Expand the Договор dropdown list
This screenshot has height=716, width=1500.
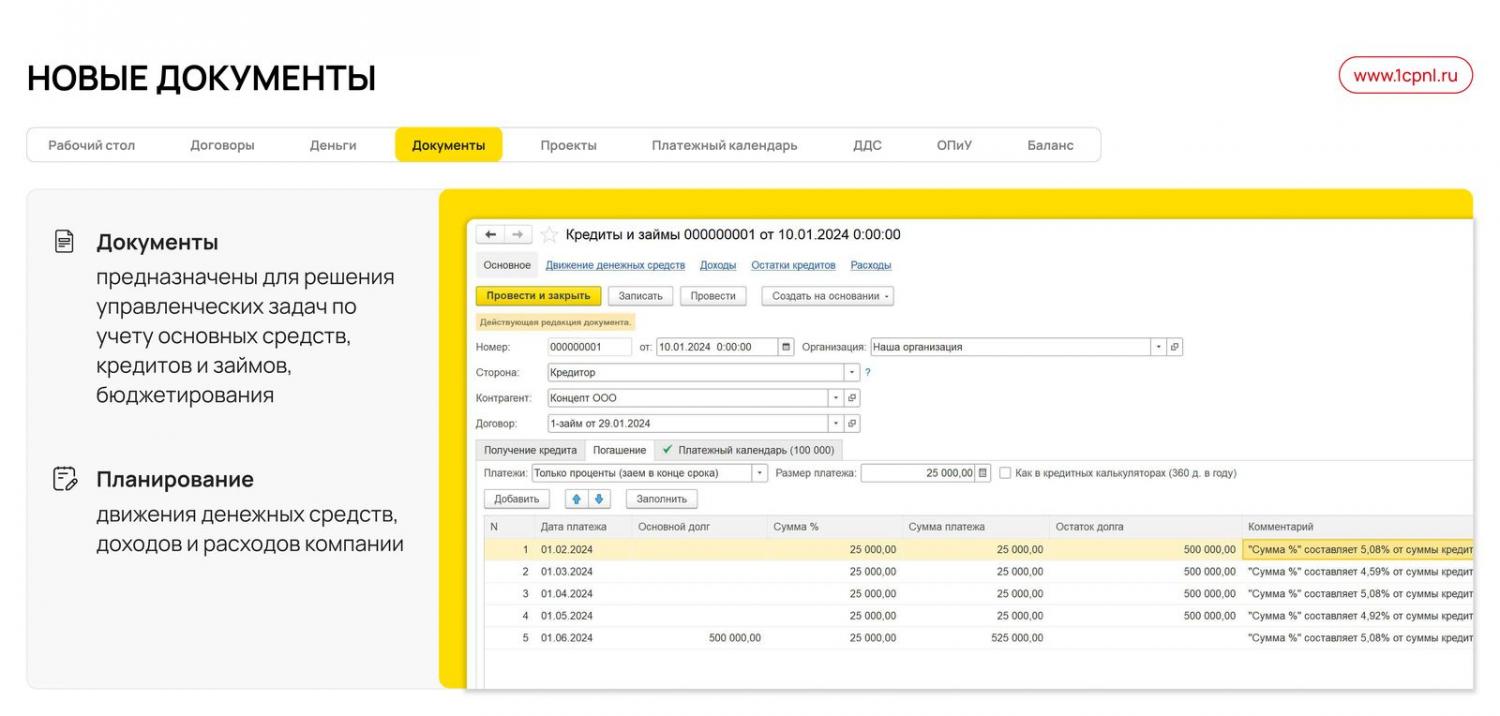836,423
